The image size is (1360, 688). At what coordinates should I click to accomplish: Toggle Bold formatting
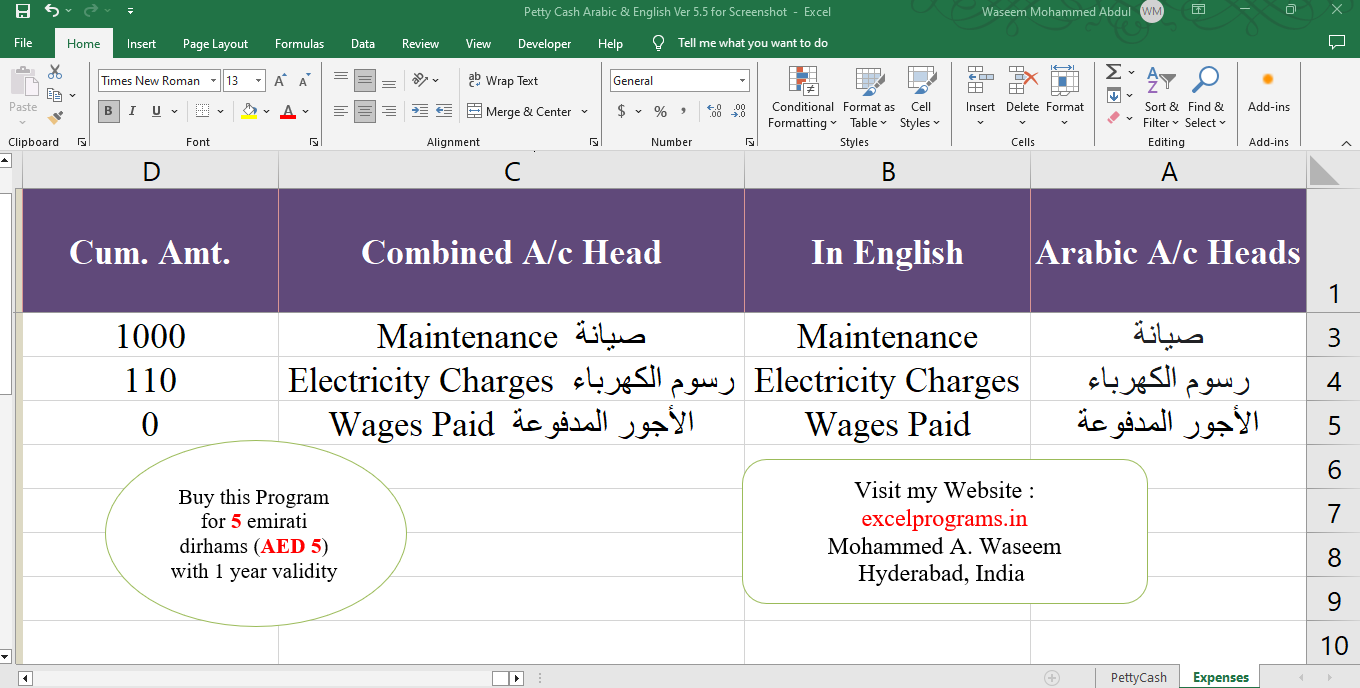coord(108,111)
